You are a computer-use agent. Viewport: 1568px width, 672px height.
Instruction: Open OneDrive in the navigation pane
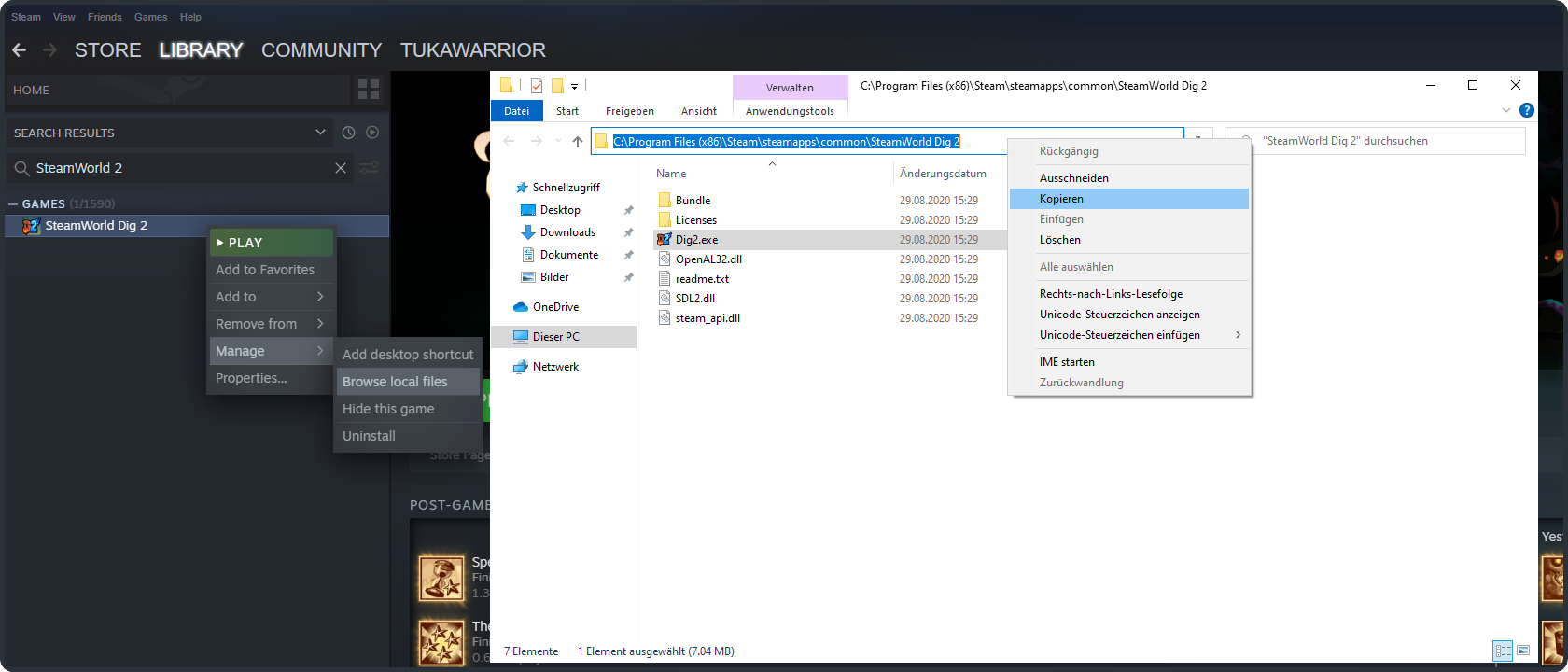tap(555, 307)
